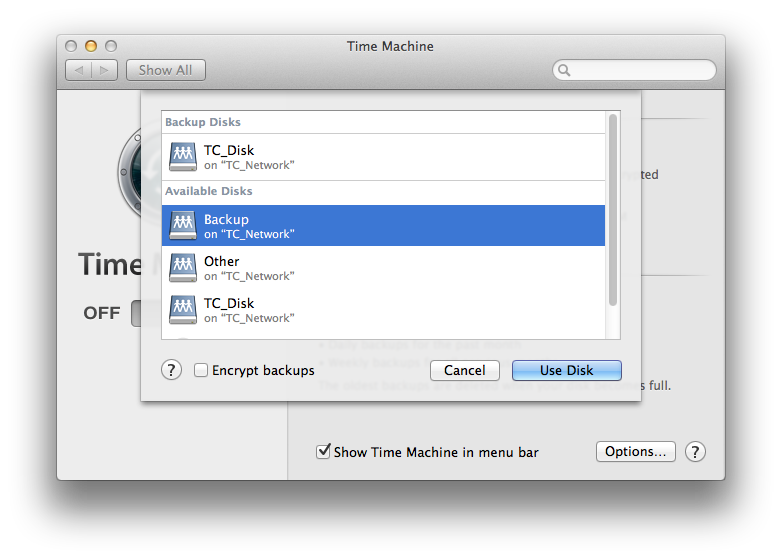Click the Other network drive icon
The height and width of the screenshot is (559, 782).
point(183,267)
